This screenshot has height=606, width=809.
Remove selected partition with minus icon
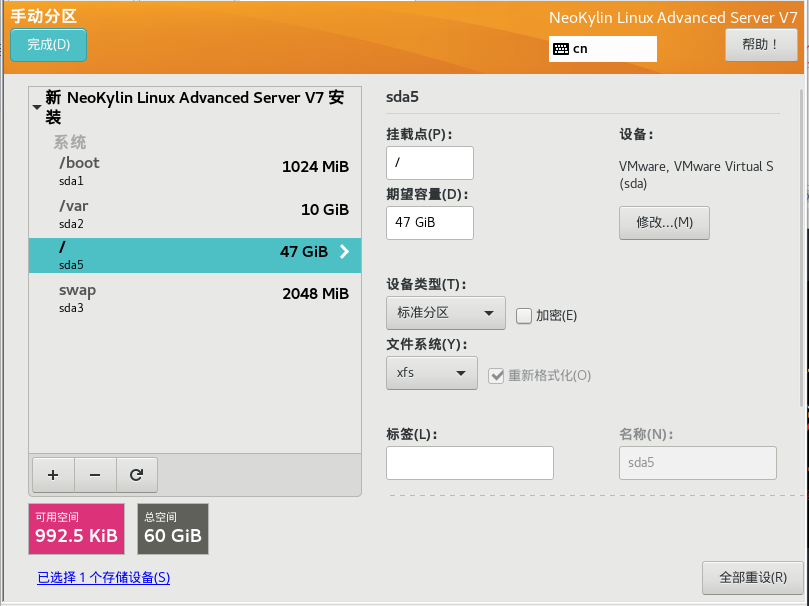(95, 475)
